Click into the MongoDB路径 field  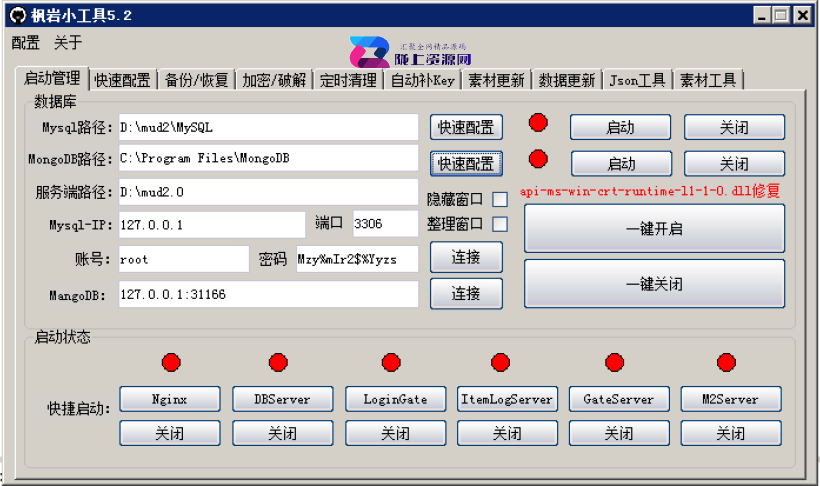tap(268, 158)
